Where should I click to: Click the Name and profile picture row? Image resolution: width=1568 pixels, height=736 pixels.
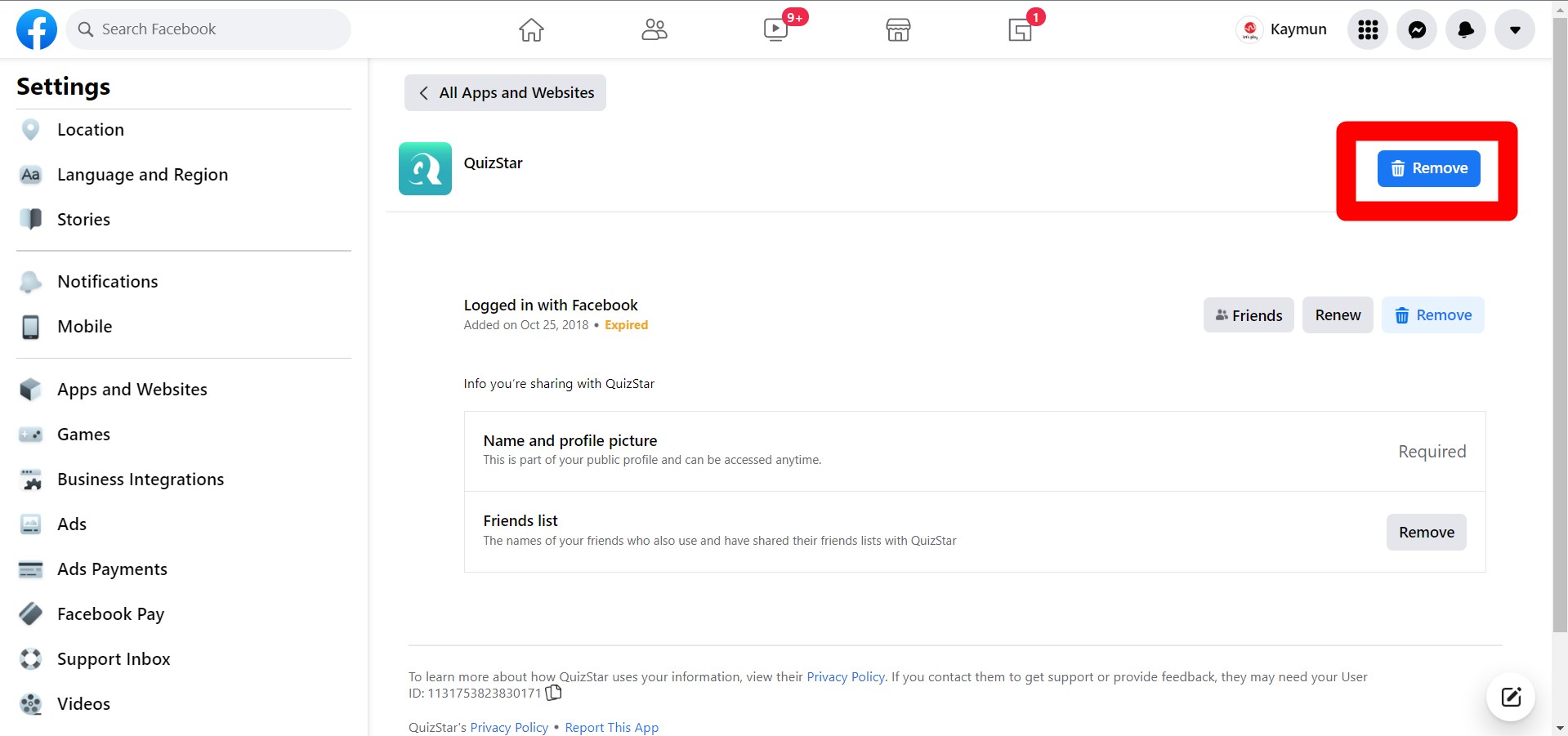(975, 452)
